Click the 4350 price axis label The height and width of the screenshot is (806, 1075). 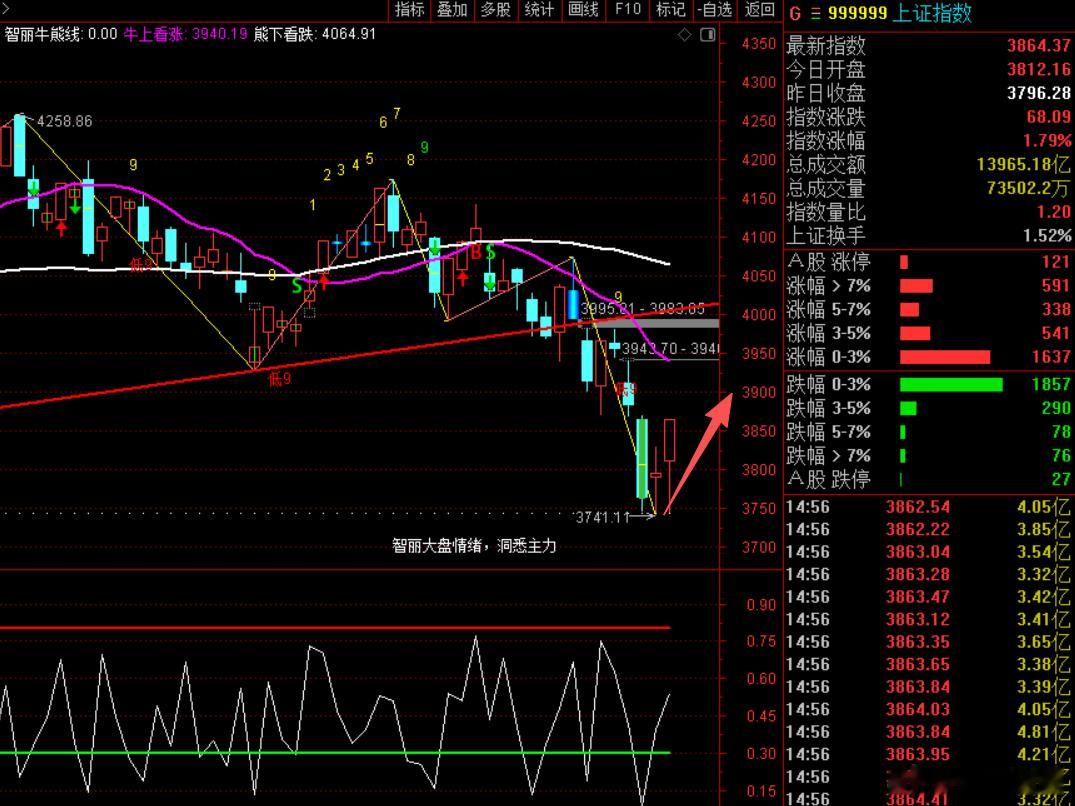(758, 44)
